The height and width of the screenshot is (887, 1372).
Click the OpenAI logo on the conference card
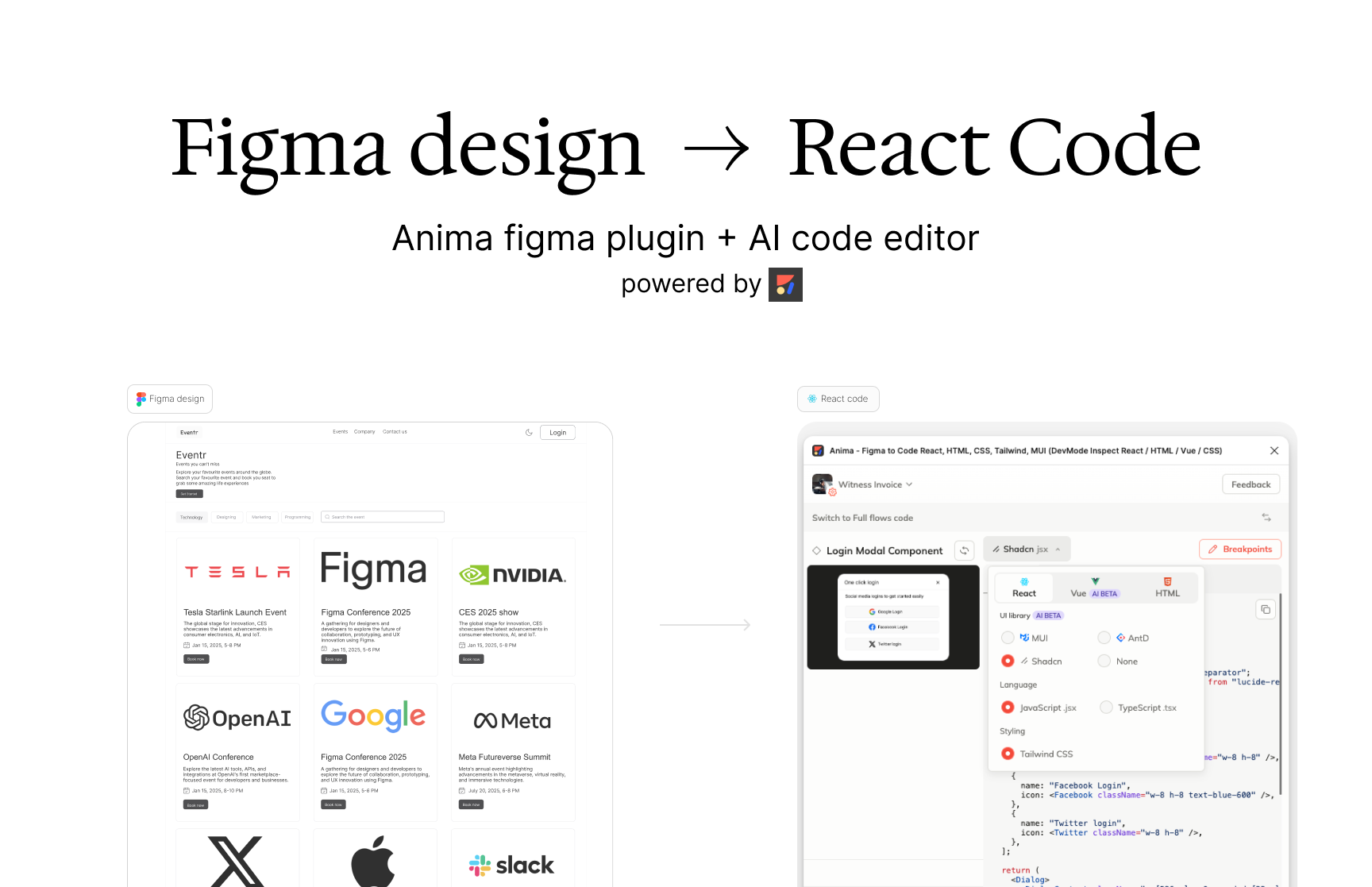237,718
